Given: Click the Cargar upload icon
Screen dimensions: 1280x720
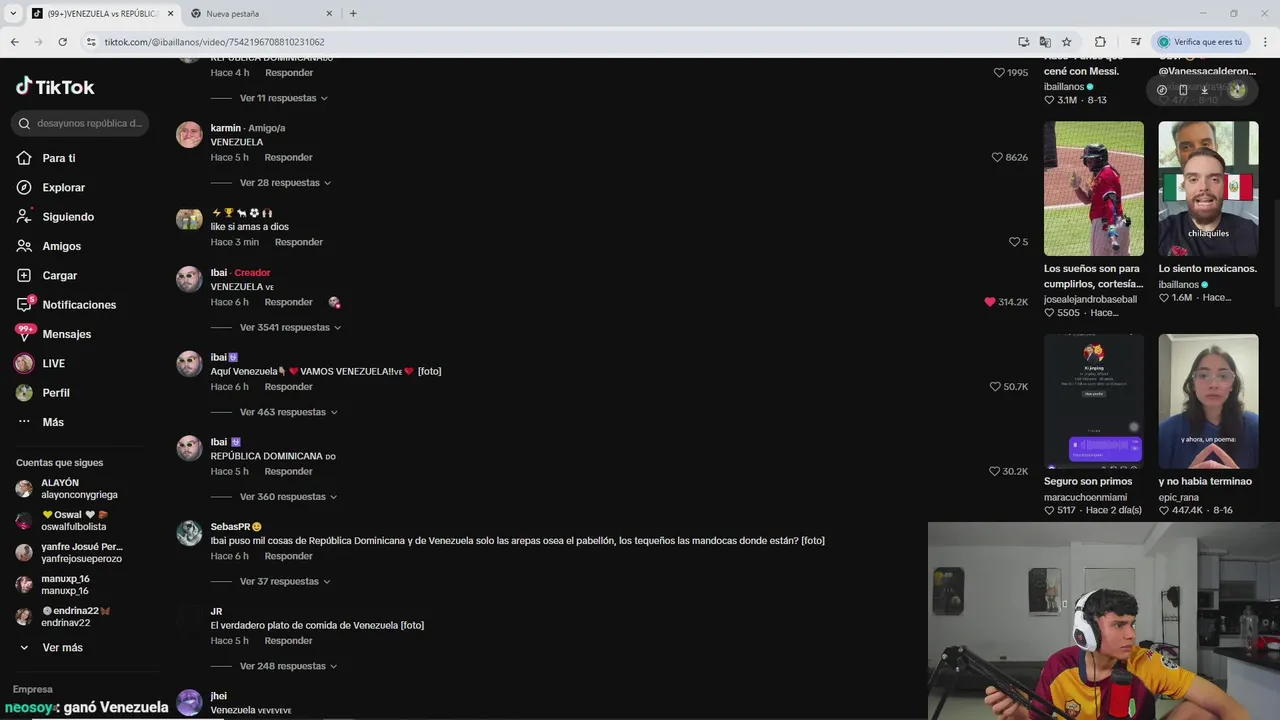Looking at the screenshot, I should tap(24, 275).
